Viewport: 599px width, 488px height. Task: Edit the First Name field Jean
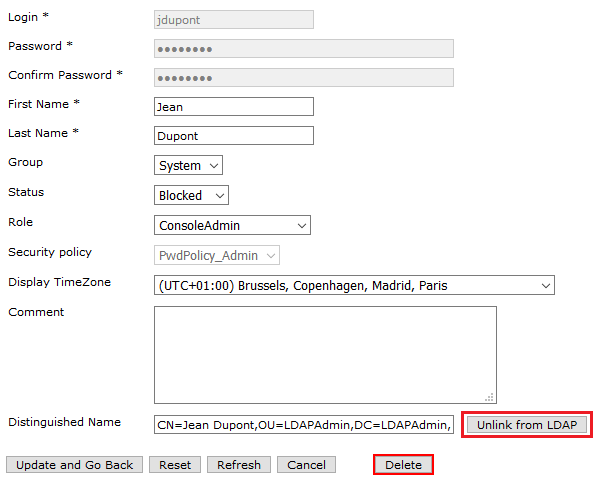[234, 107]
